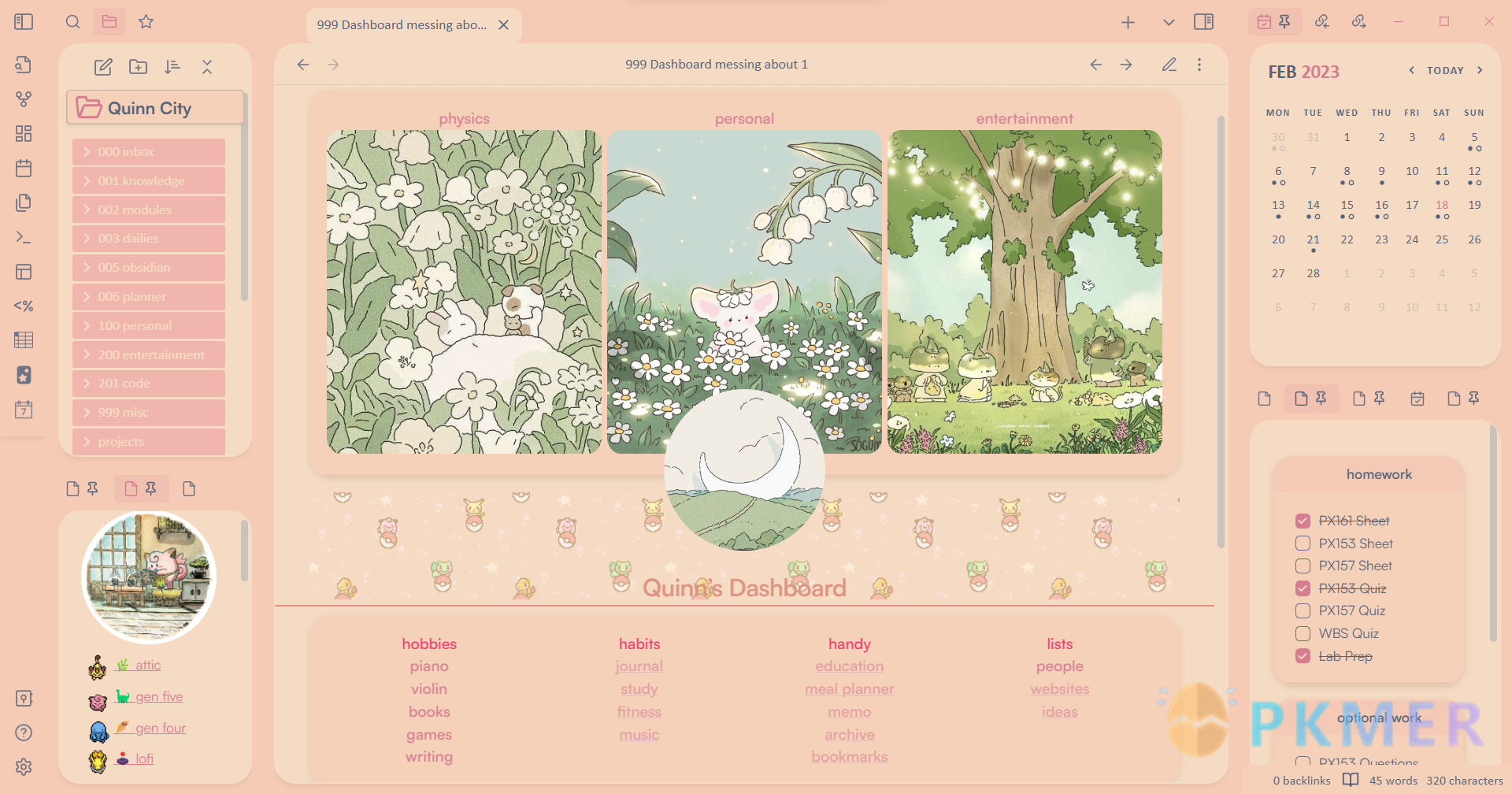The image size is (1512, 794).
Task: Click the templates copy ribbon icon
Action: [x=24, y=202]
